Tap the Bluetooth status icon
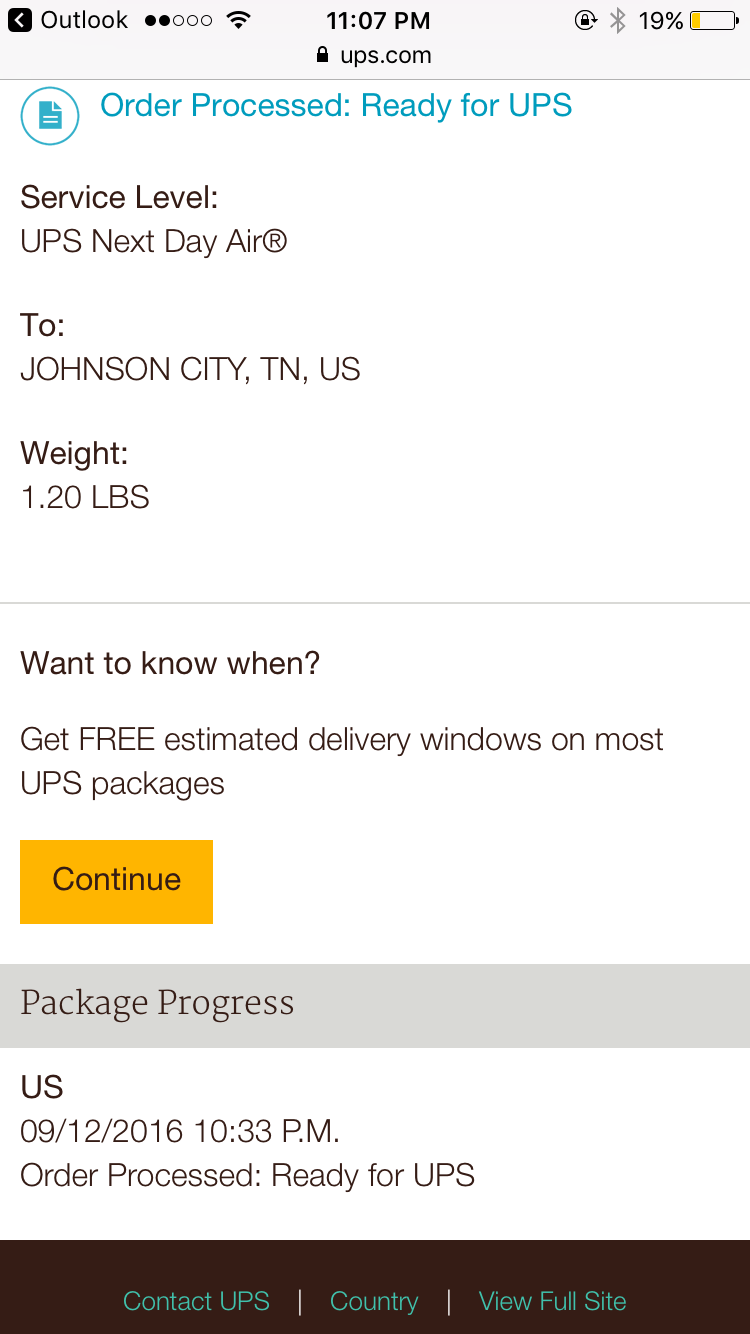Screen dimensions: 750x1334 pyautogui.click(x=618, y=20)
